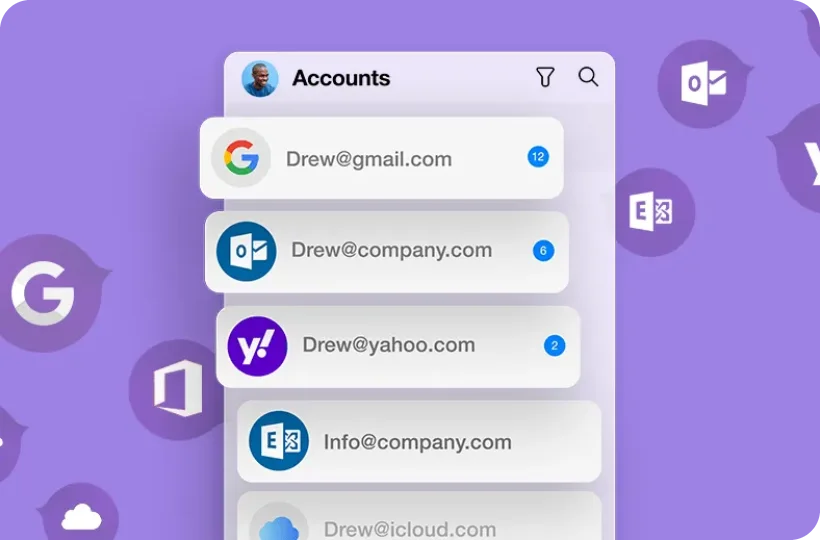820x540 pixels.
Task: Click the unread badge showing 6
Action: (543, 251)
